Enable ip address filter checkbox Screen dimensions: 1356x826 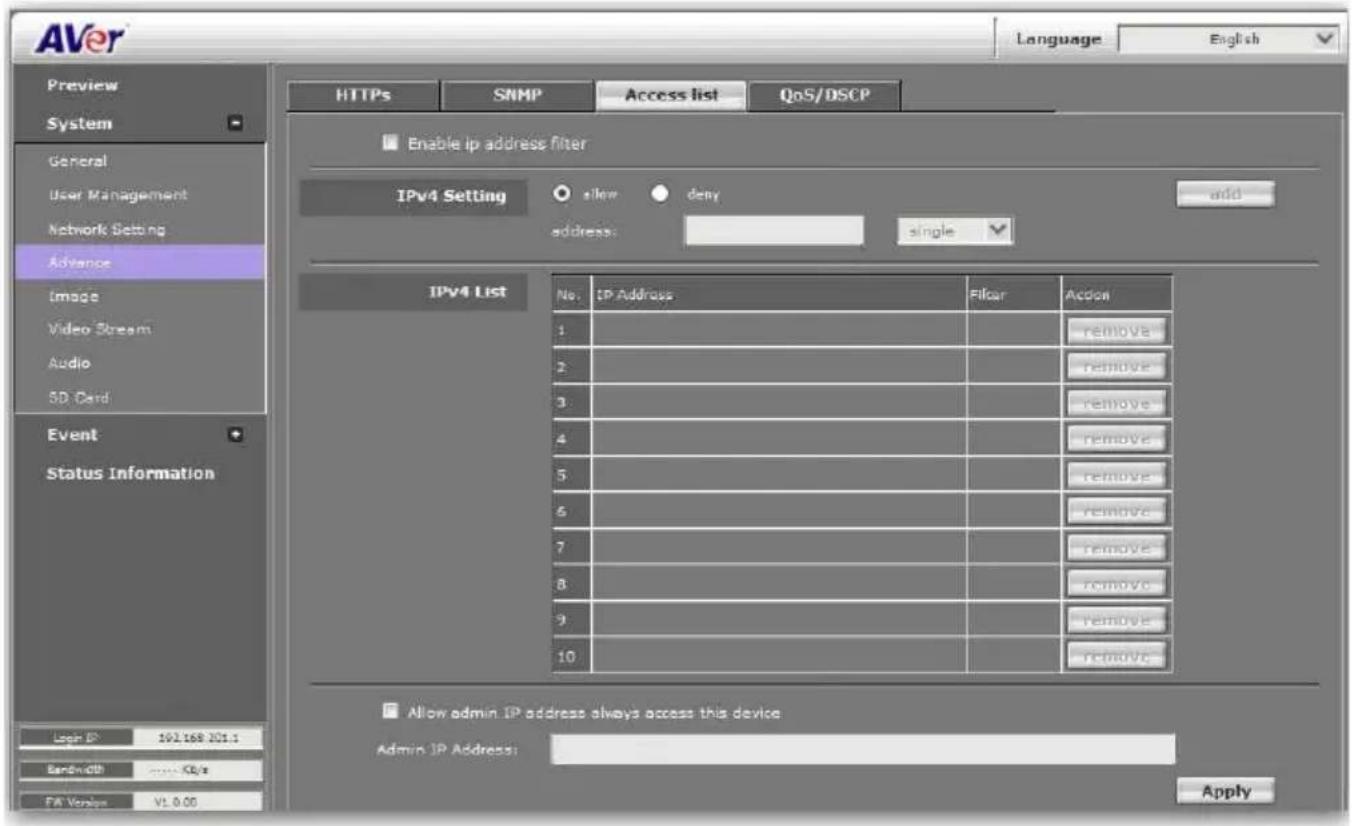390,144
